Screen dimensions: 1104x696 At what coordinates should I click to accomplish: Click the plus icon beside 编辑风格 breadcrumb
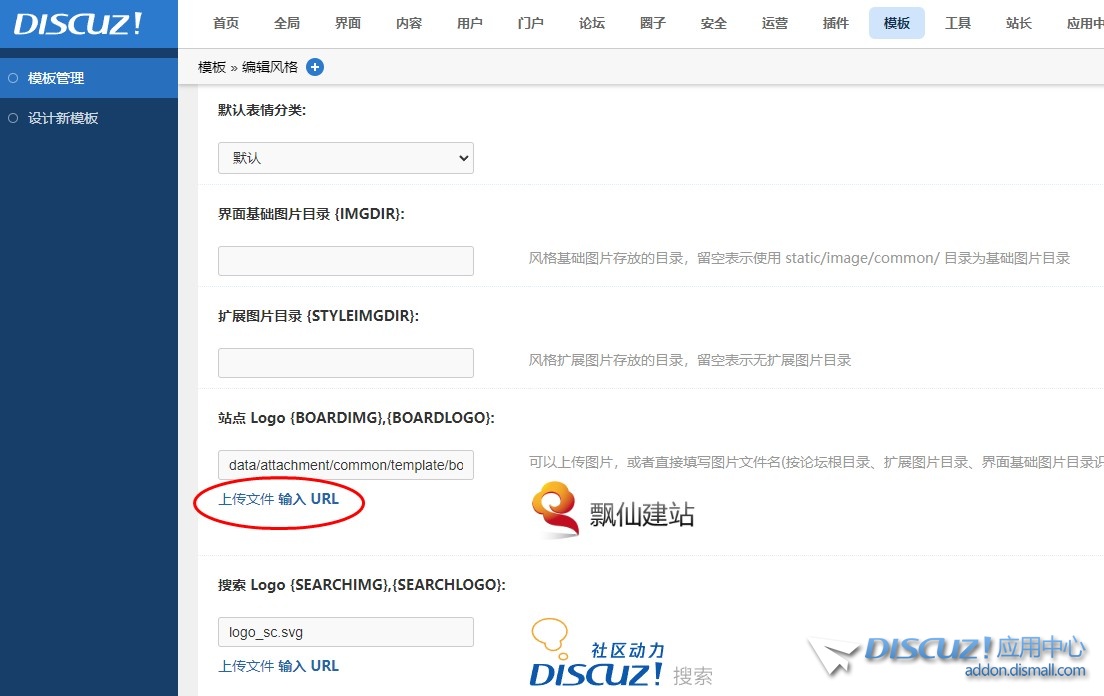(315, 67)
